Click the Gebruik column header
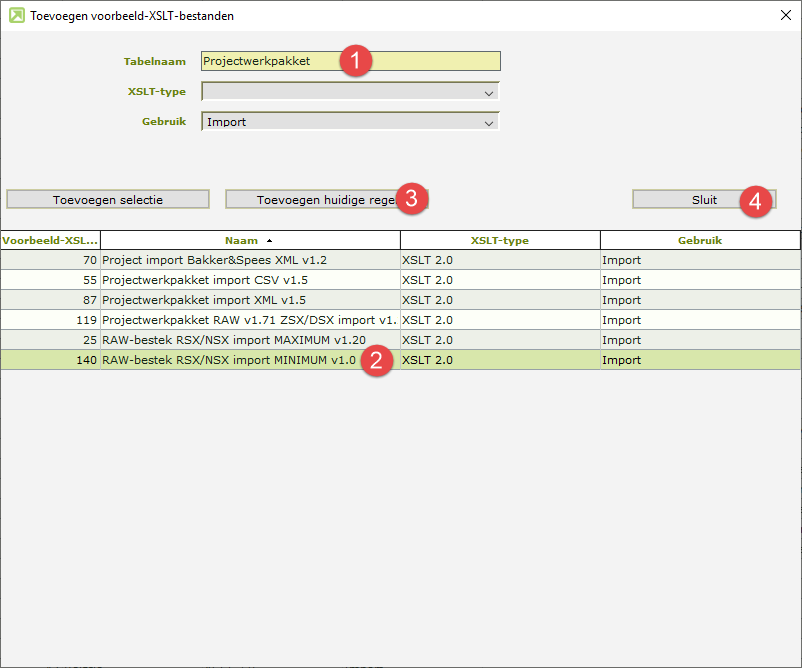This screenshot has width=802, height=668. 700,240
